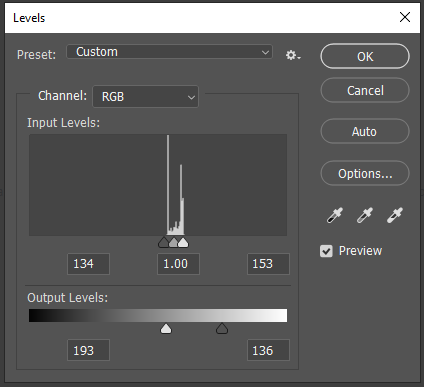Click the input shadow slider triangle
This screenshot has height=387, width=424.
pos(164,242)
